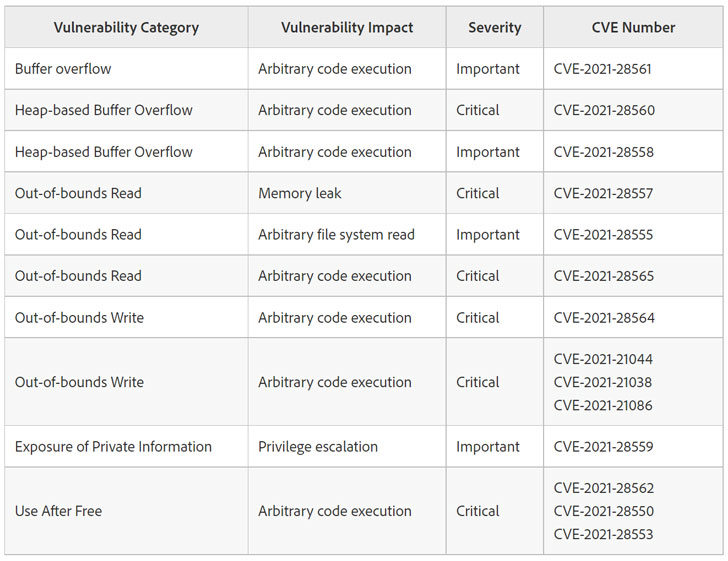Select the Memory leak impact cell
Screen dimensions: 728x561
tap(300, 193)
